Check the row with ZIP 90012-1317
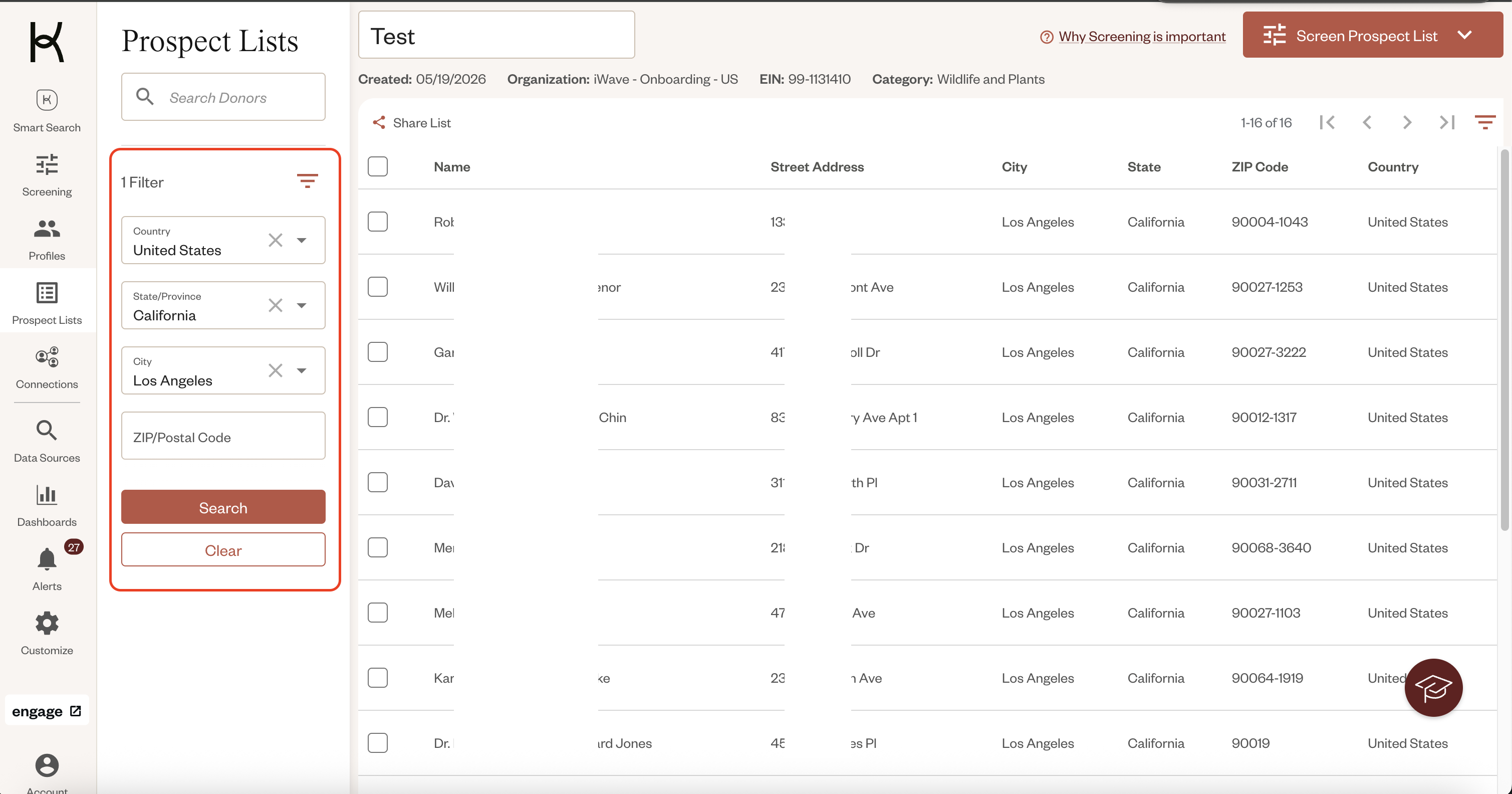Screen dimensions: 1512x794 point(377,417)
